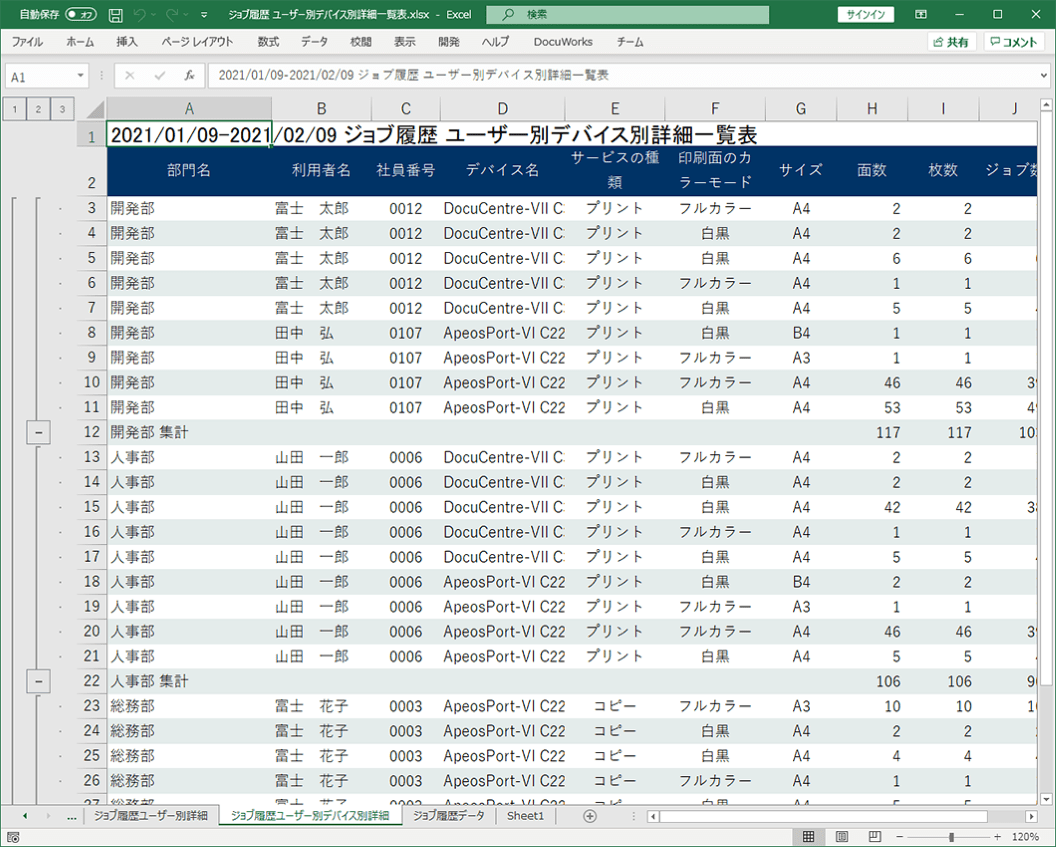The image size is (1056, 847).
Task: Click the horizontal scrollbar right arrow
Action: [x=1031, y=816]
